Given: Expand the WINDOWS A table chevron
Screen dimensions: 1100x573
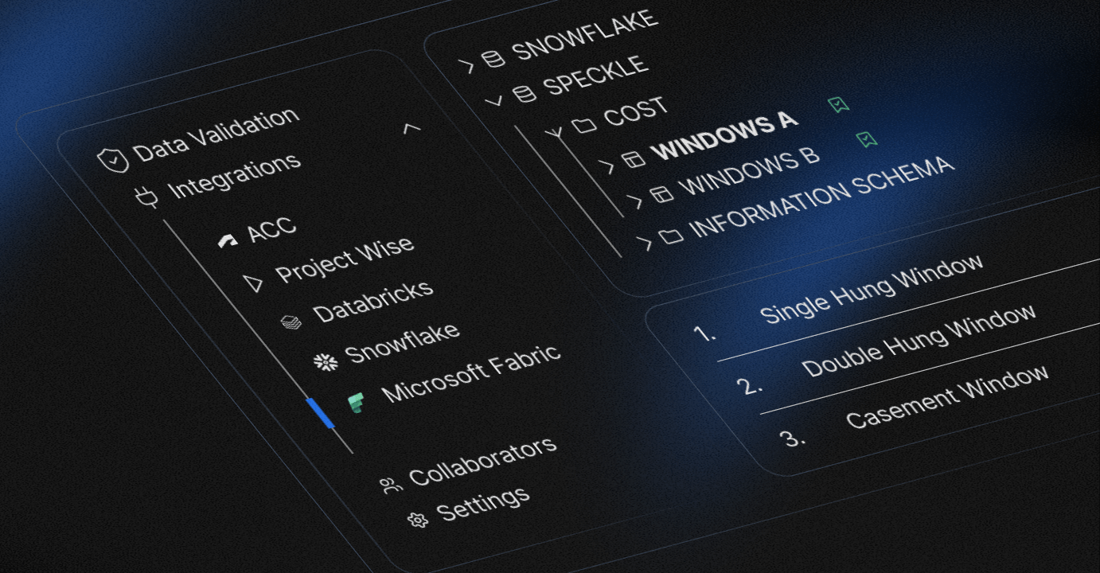Looking at the screenshot, I should 608,167.
